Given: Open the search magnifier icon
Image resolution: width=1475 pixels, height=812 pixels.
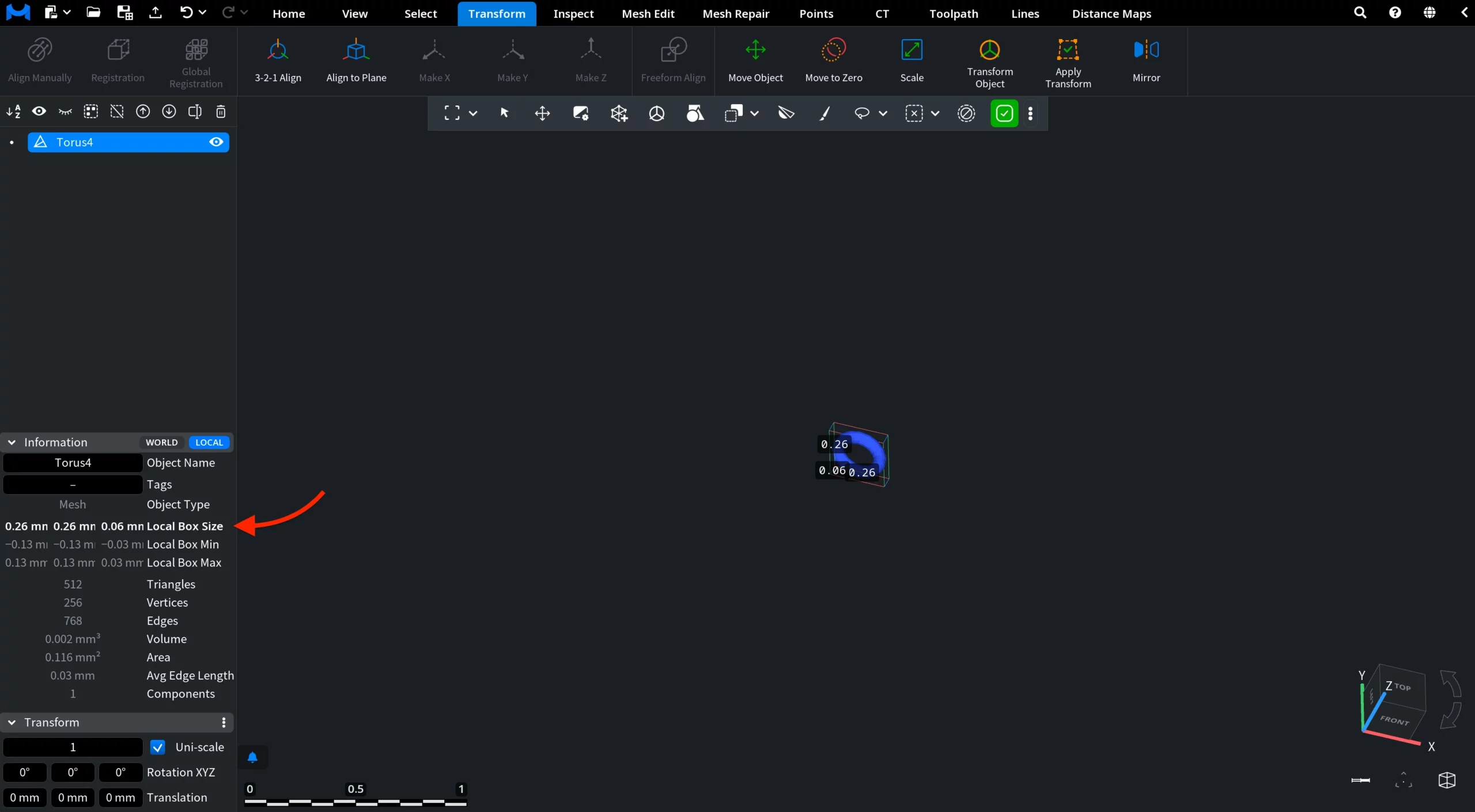Looking at the screenshot, I should tap(1360, 13).
